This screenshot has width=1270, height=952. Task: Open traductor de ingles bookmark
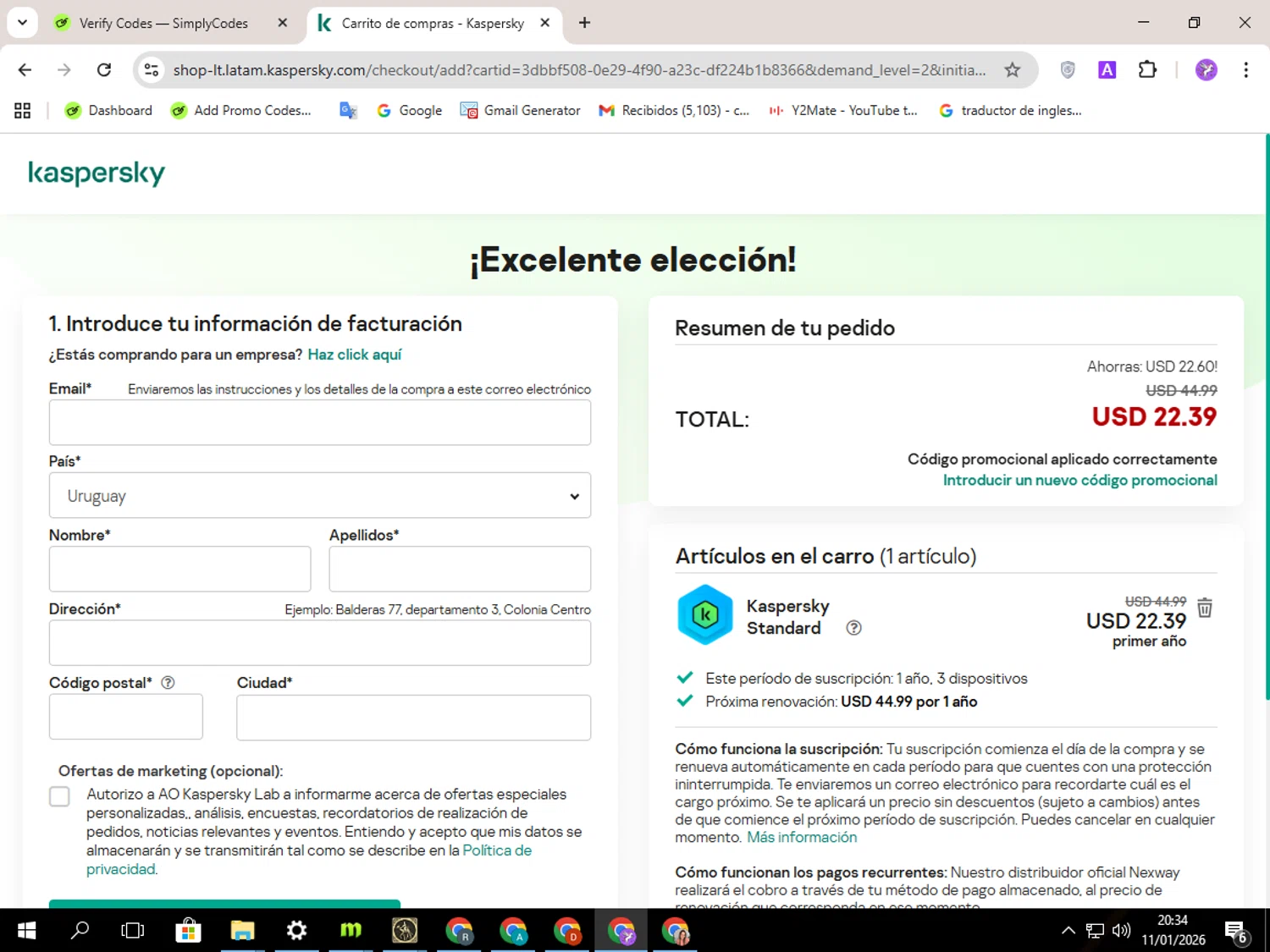(1011, 111)
